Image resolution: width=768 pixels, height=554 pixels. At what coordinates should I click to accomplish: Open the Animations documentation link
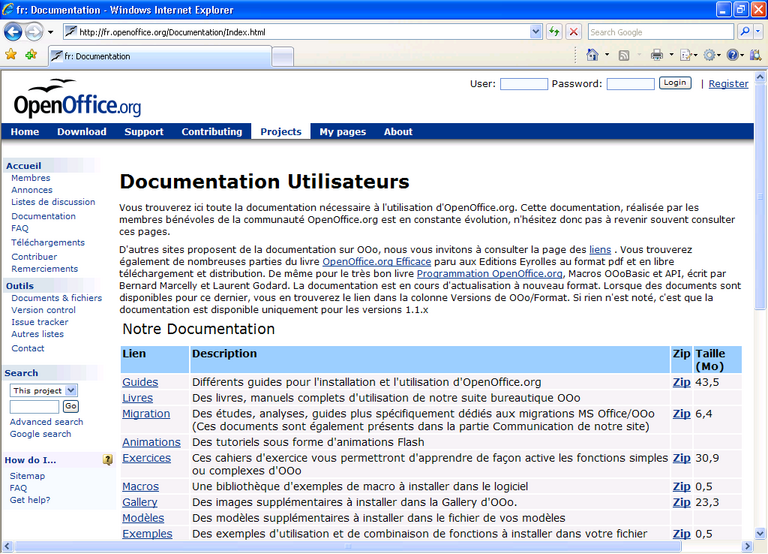click(151, 442)
